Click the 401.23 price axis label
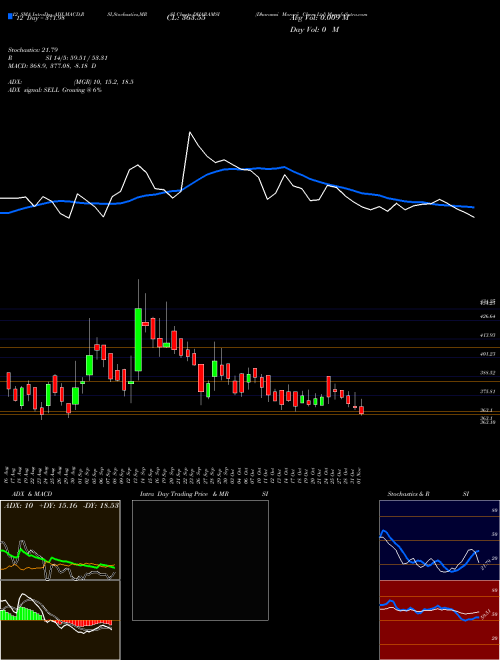The height and width of the screenshot is (660, 500). click(488, 354)
